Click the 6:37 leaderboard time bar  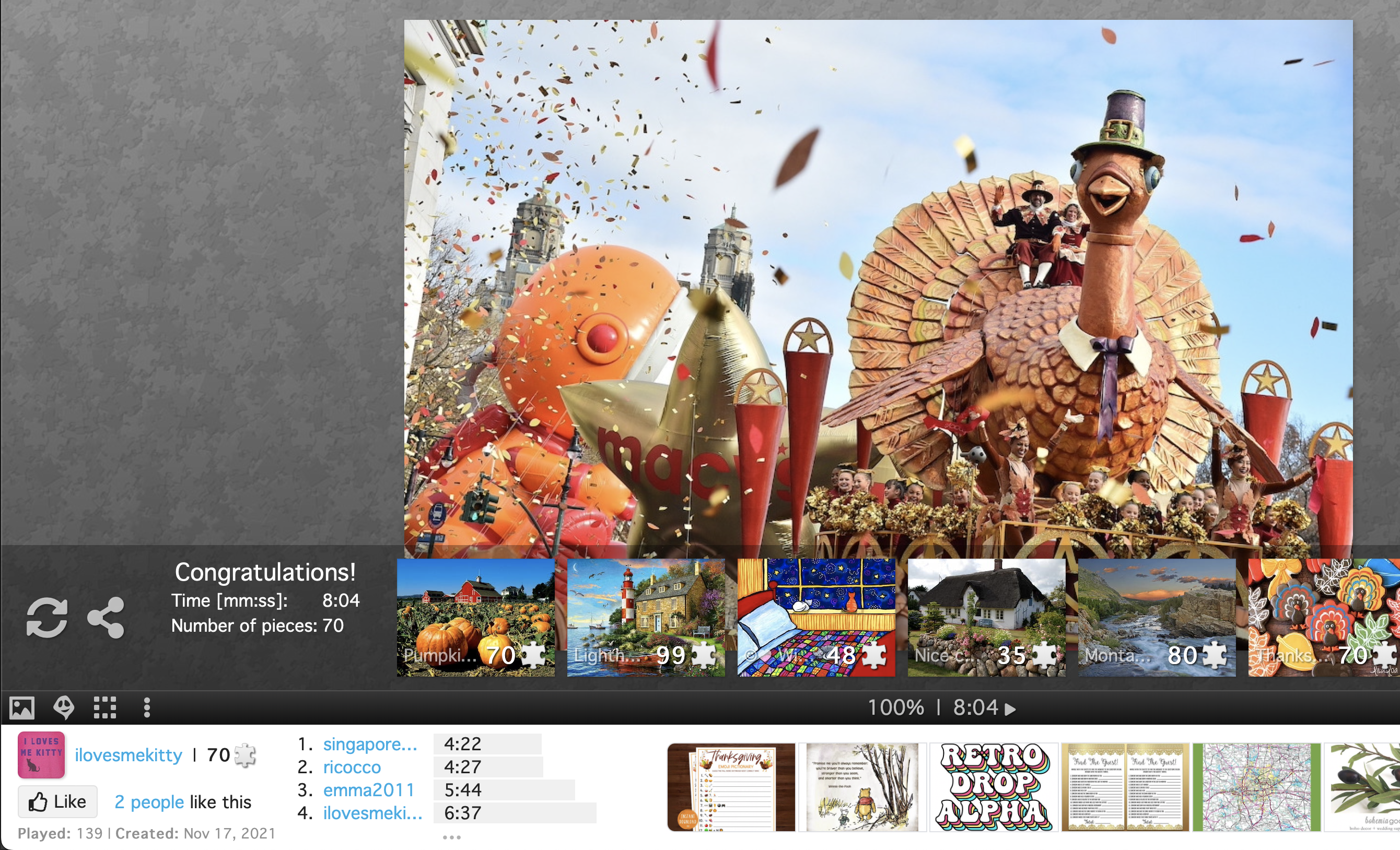(x=515, y=813)
